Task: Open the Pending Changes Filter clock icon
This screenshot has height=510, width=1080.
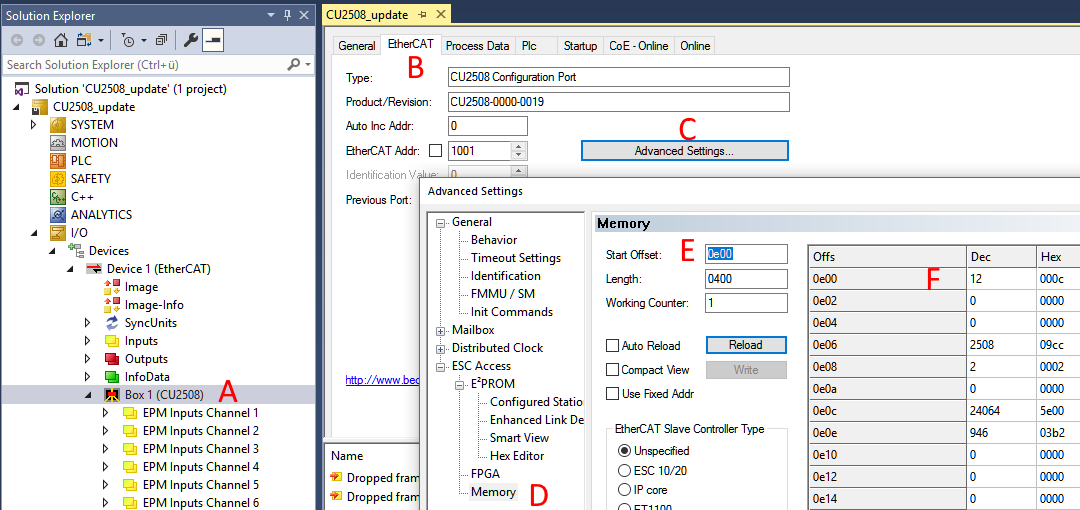Action: [128, 40]
